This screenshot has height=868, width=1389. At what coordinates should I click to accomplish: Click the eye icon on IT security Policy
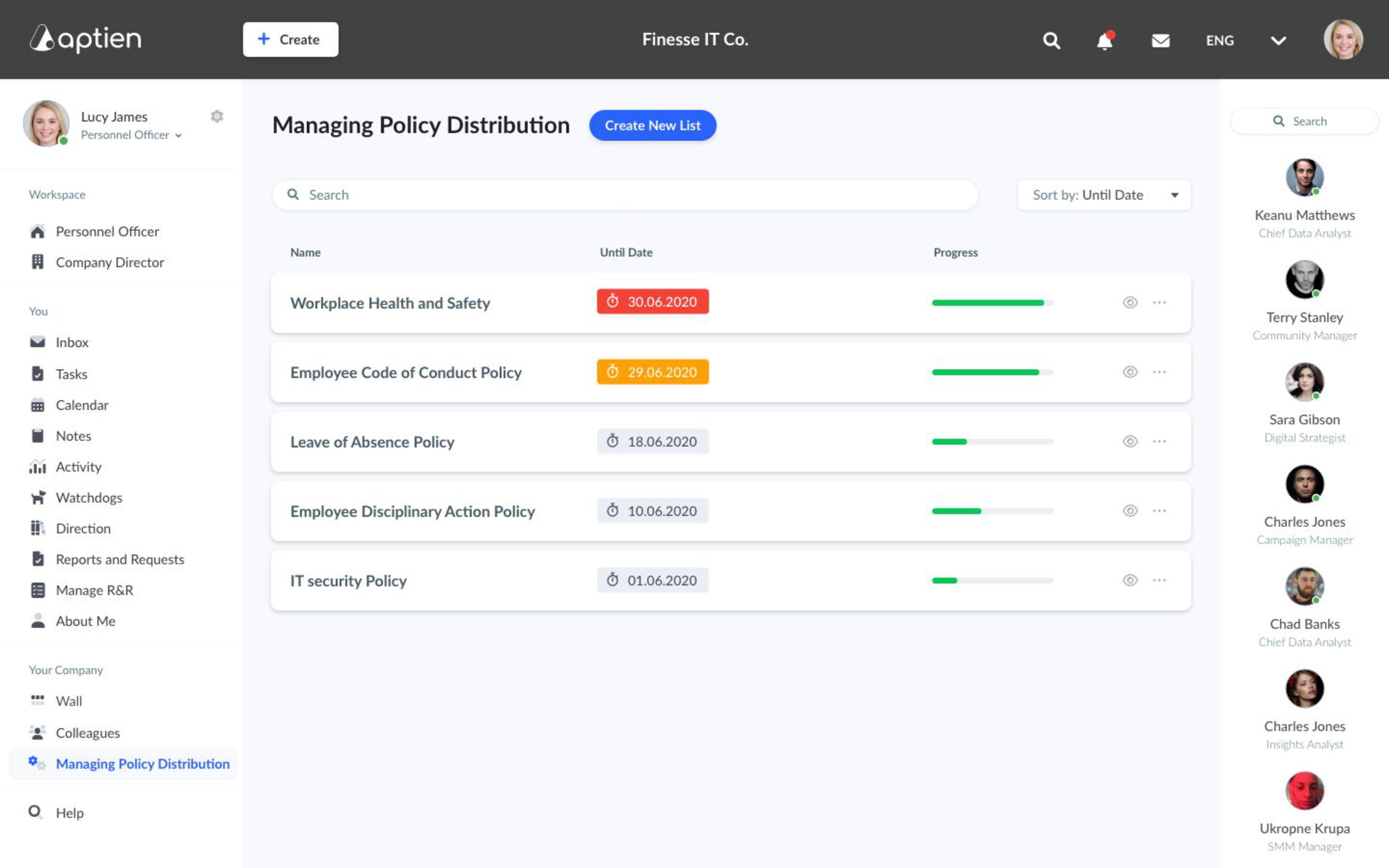tap(1130, 581)
